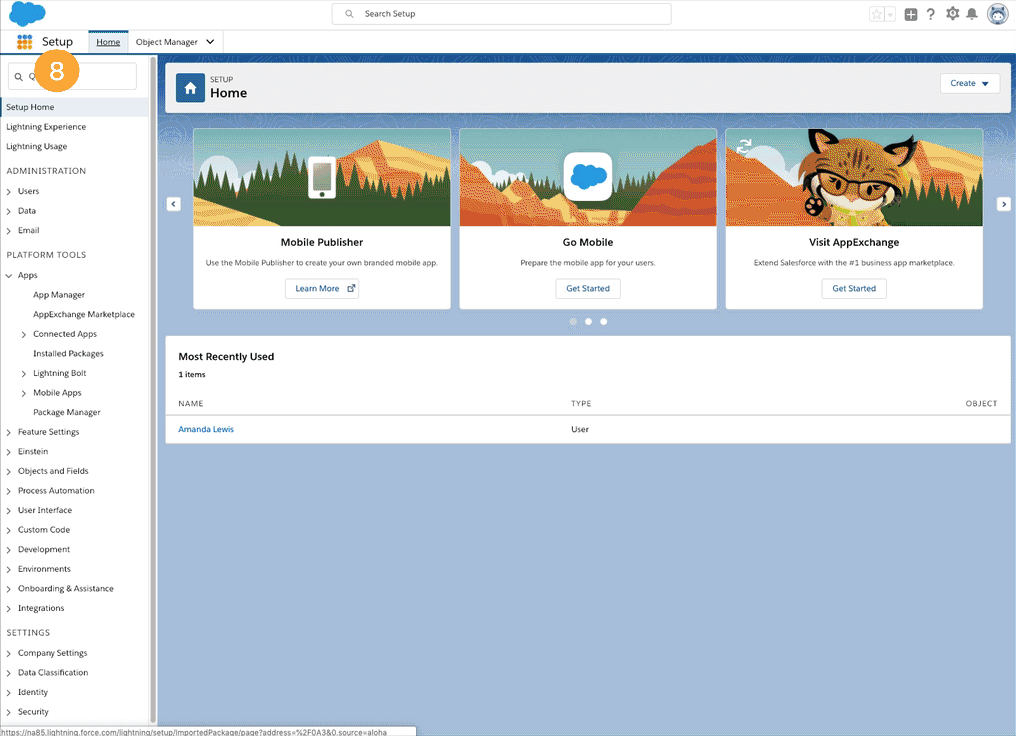Viewport: 1016px width, 736px height.
Task: Expand Custom Code
Action: (9, 530)
